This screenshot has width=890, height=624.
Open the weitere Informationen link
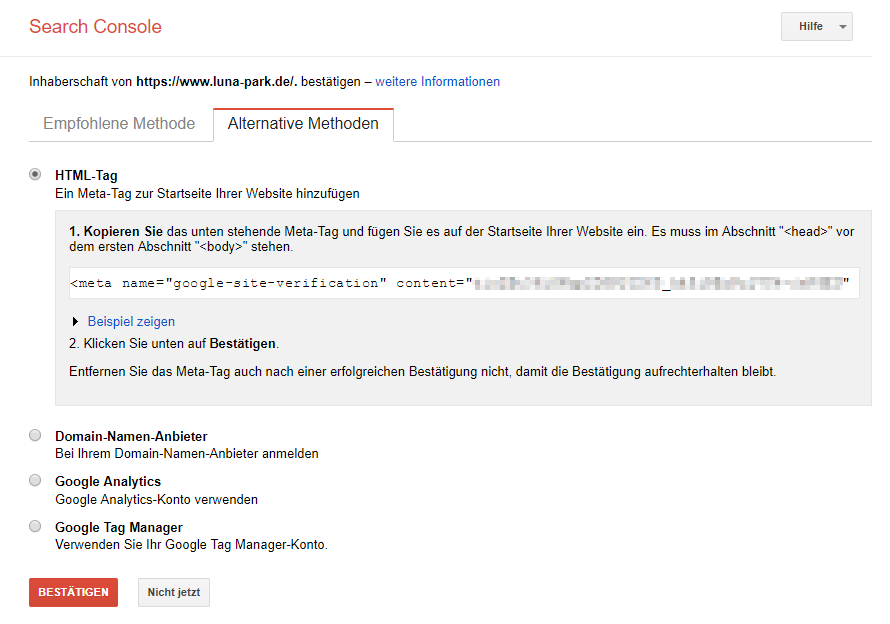coord(437,81)
